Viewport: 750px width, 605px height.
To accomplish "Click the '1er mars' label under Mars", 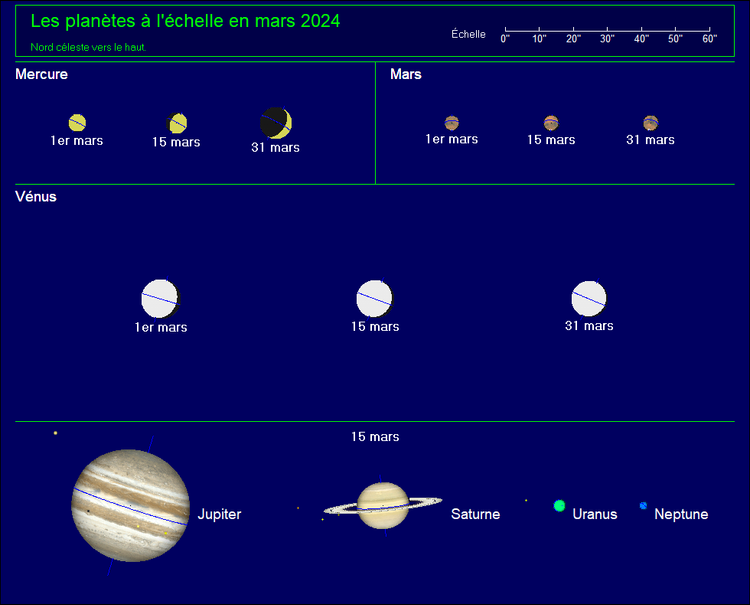I will [x=452, y=139].
